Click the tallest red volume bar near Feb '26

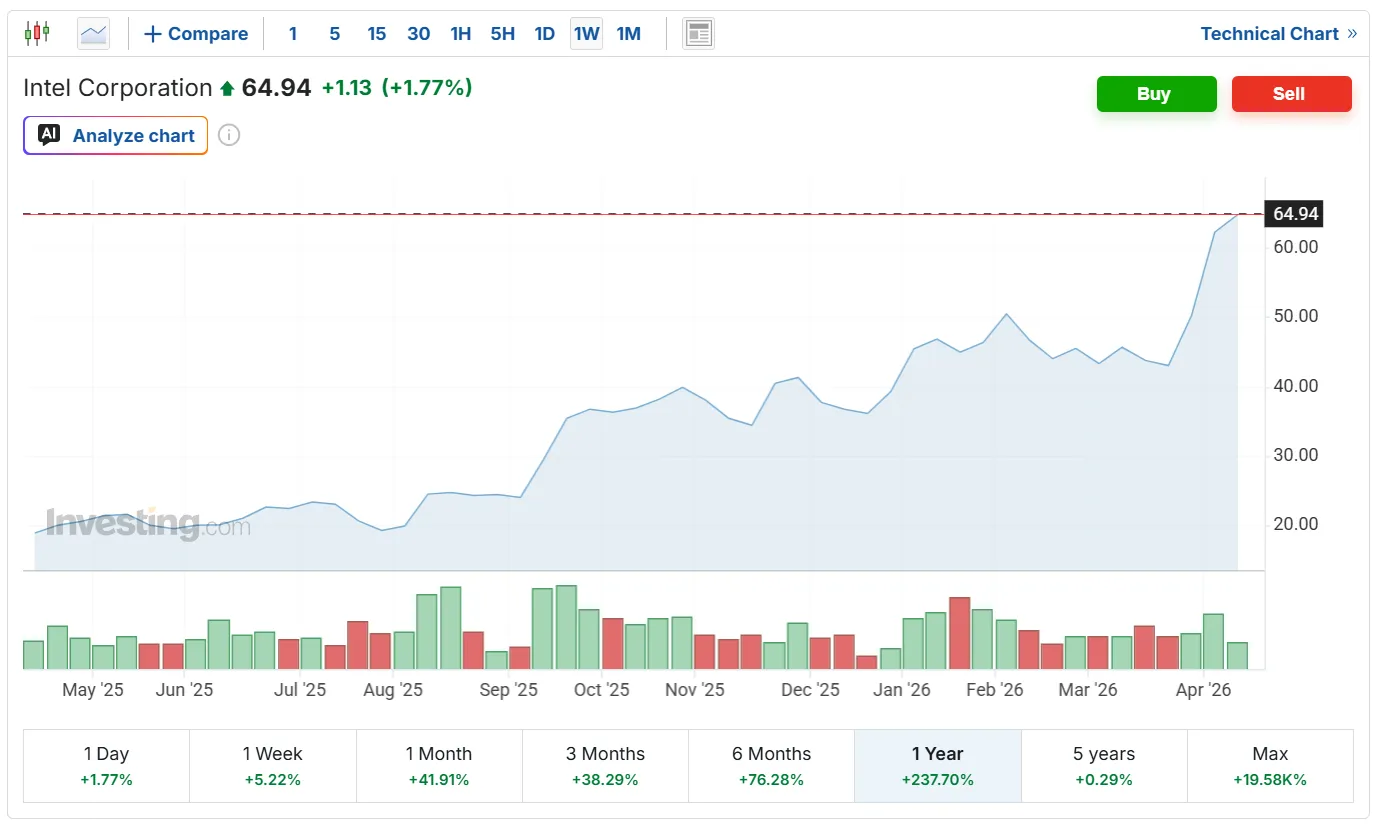[x=959, y=634]
